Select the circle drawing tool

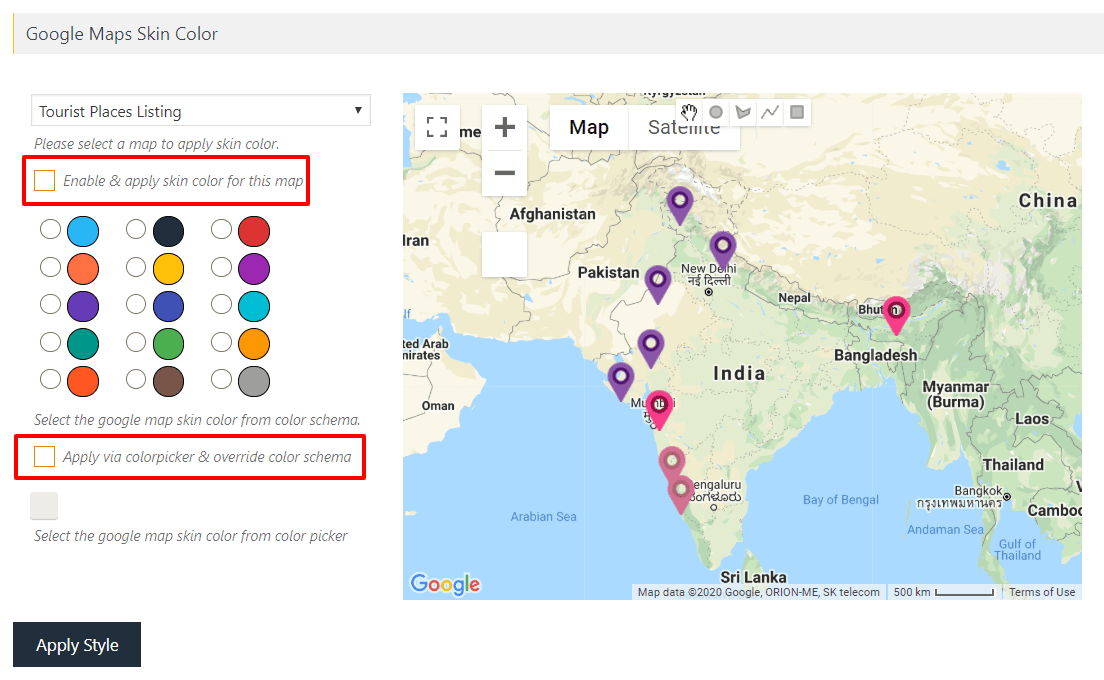[716, 112]
